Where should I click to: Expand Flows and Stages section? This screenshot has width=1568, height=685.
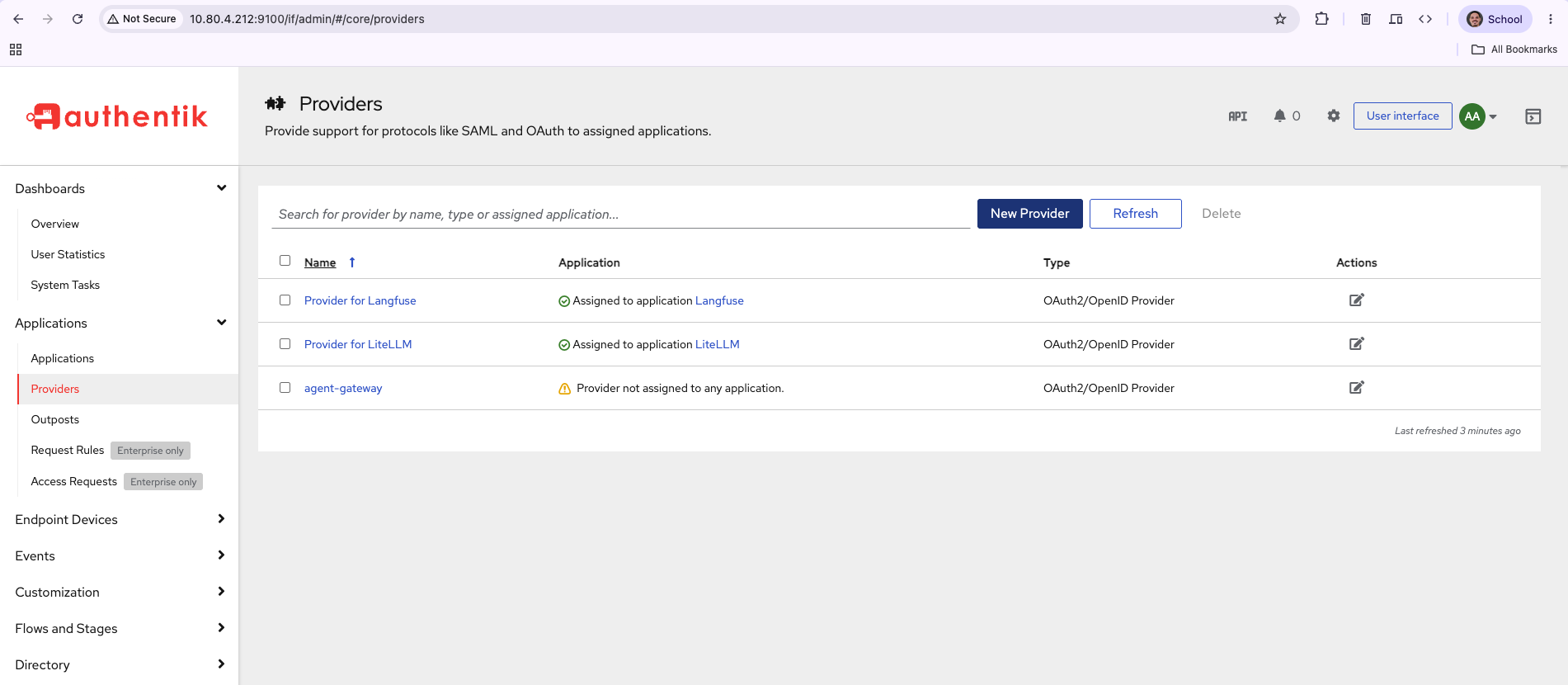pyautogui.click(x=120, y=628)
